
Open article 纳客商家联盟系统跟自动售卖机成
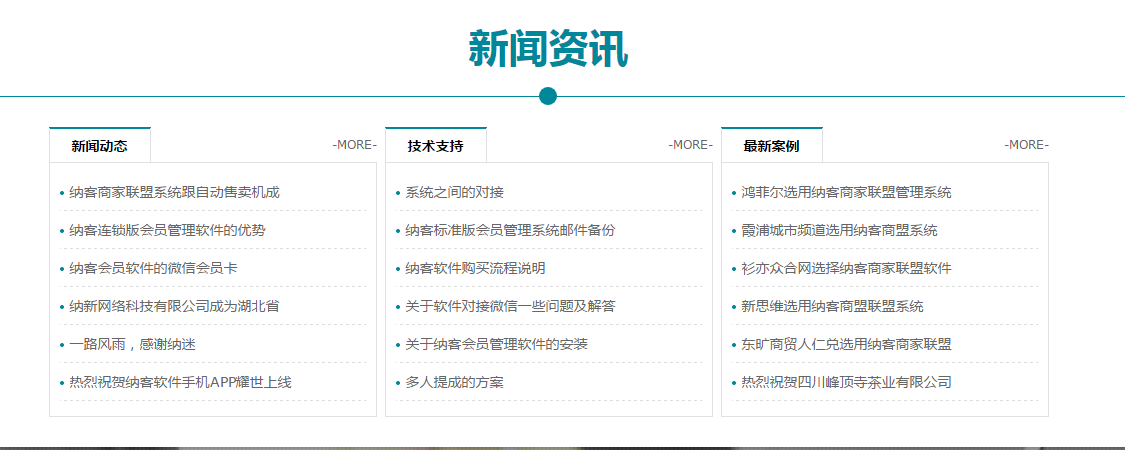tap(174, 192)
